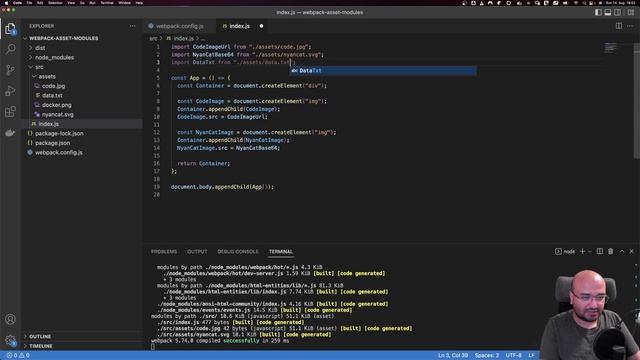
Task: Close the unsaved index.js tab dot
Action: tap(261, 26)
